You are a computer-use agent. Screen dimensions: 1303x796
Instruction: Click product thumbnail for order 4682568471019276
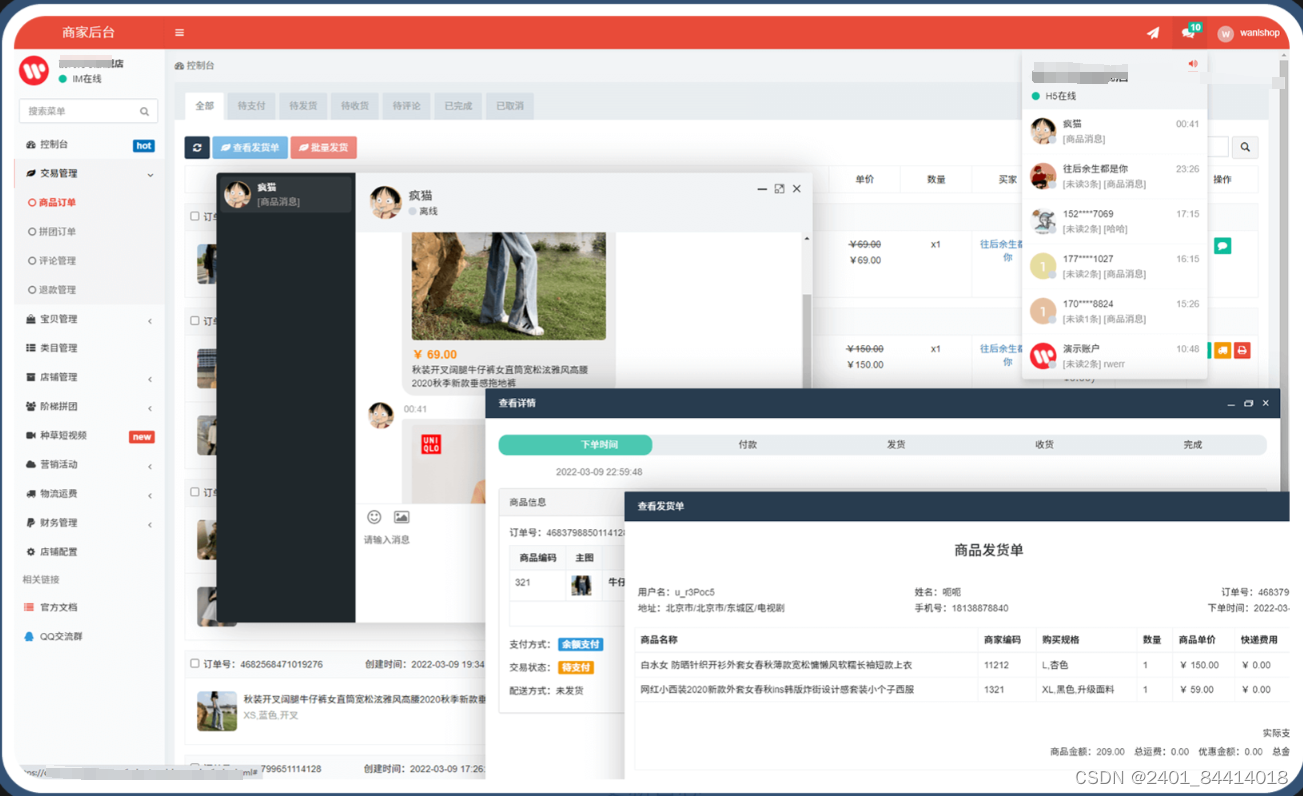(217, 710)
